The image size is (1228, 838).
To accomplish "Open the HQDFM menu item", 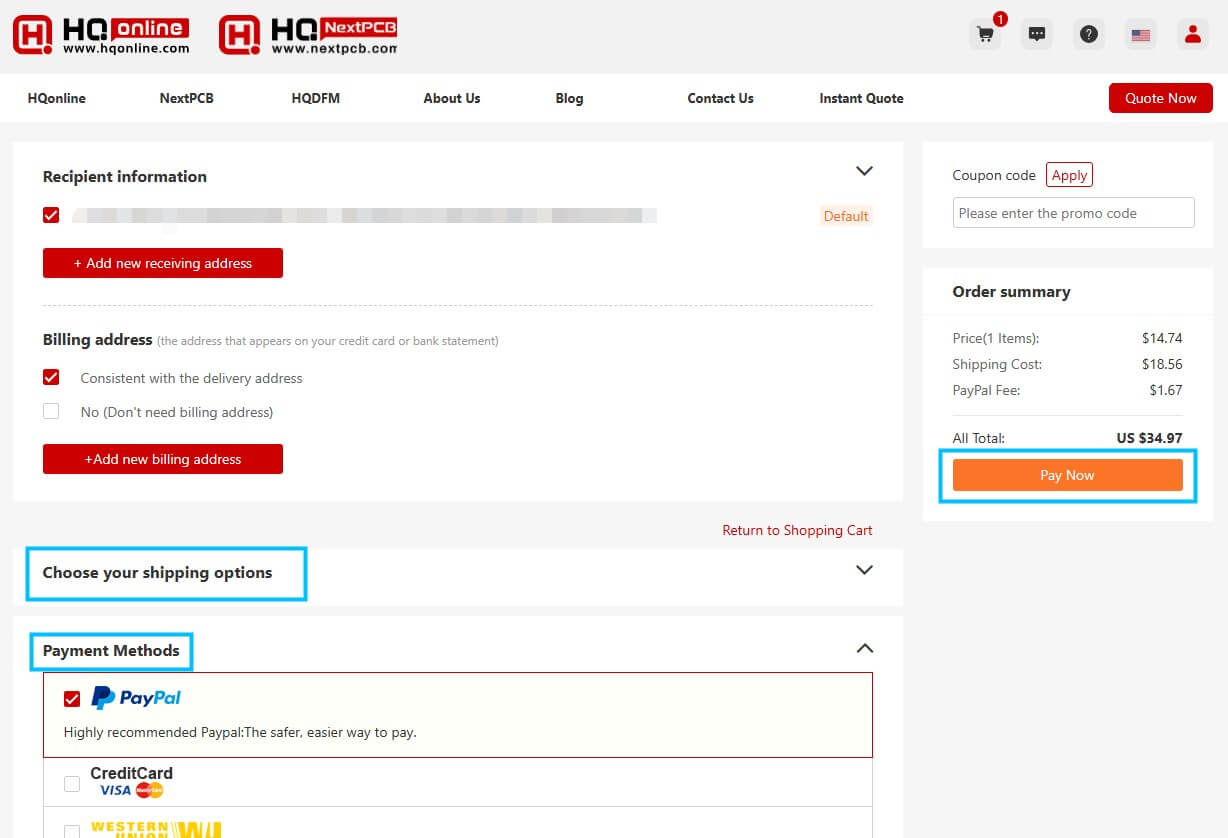I will point(315,98).
